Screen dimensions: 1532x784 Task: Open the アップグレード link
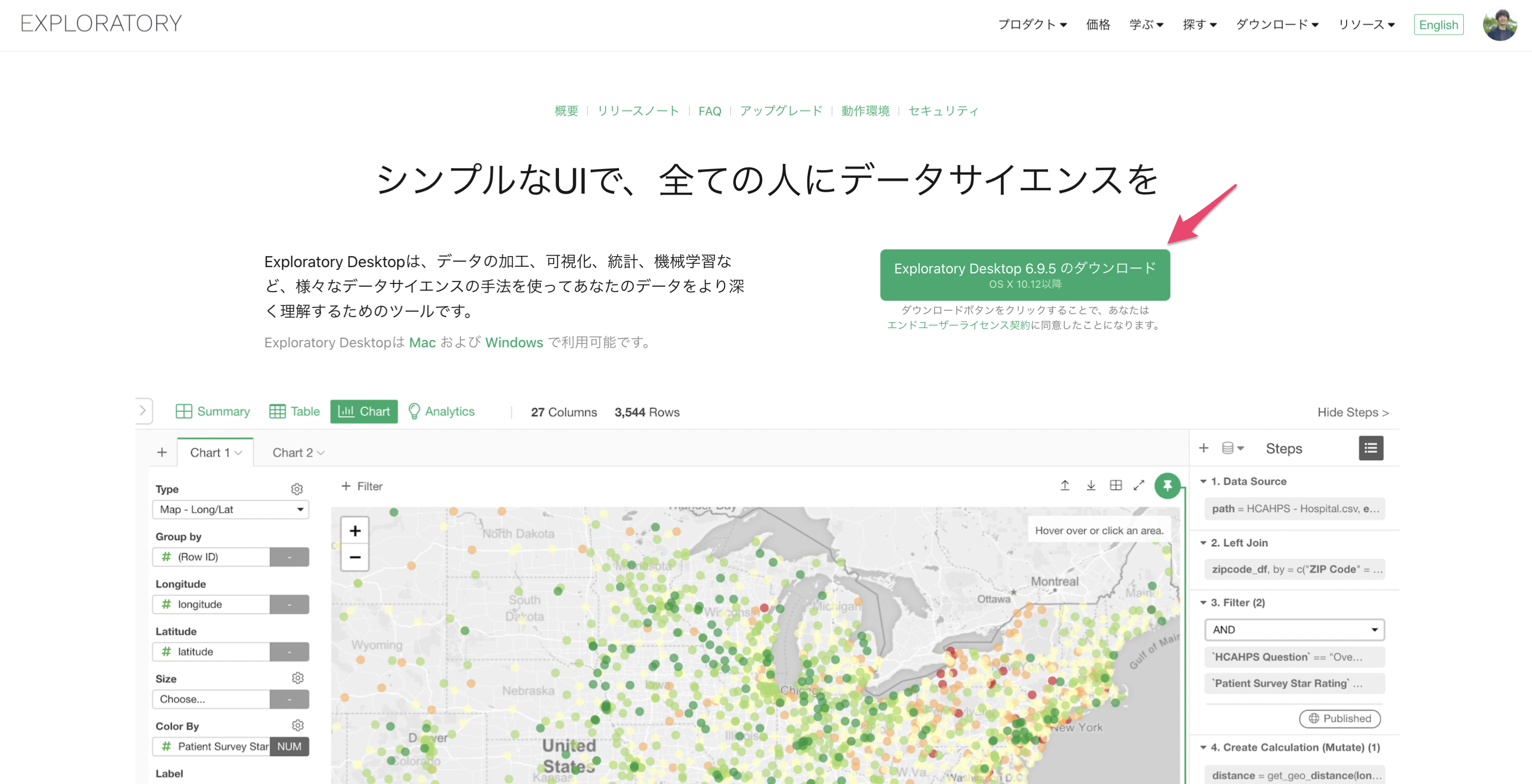click(x=781, y=110)
